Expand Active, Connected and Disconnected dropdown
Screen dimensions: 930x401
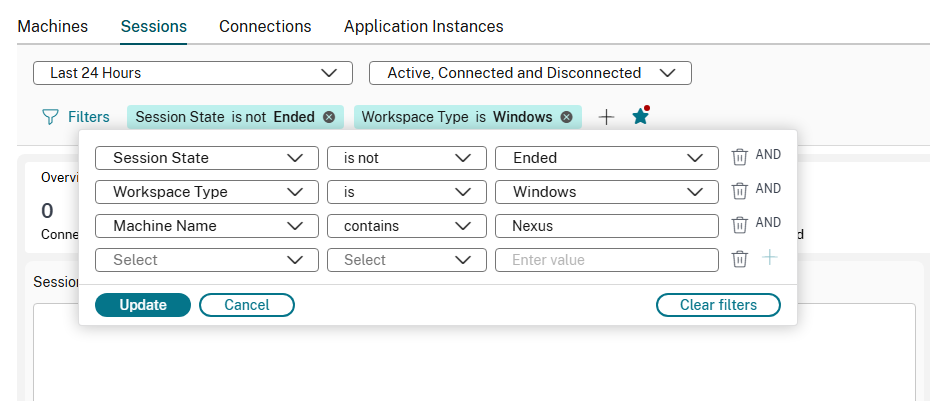(530, 73)
